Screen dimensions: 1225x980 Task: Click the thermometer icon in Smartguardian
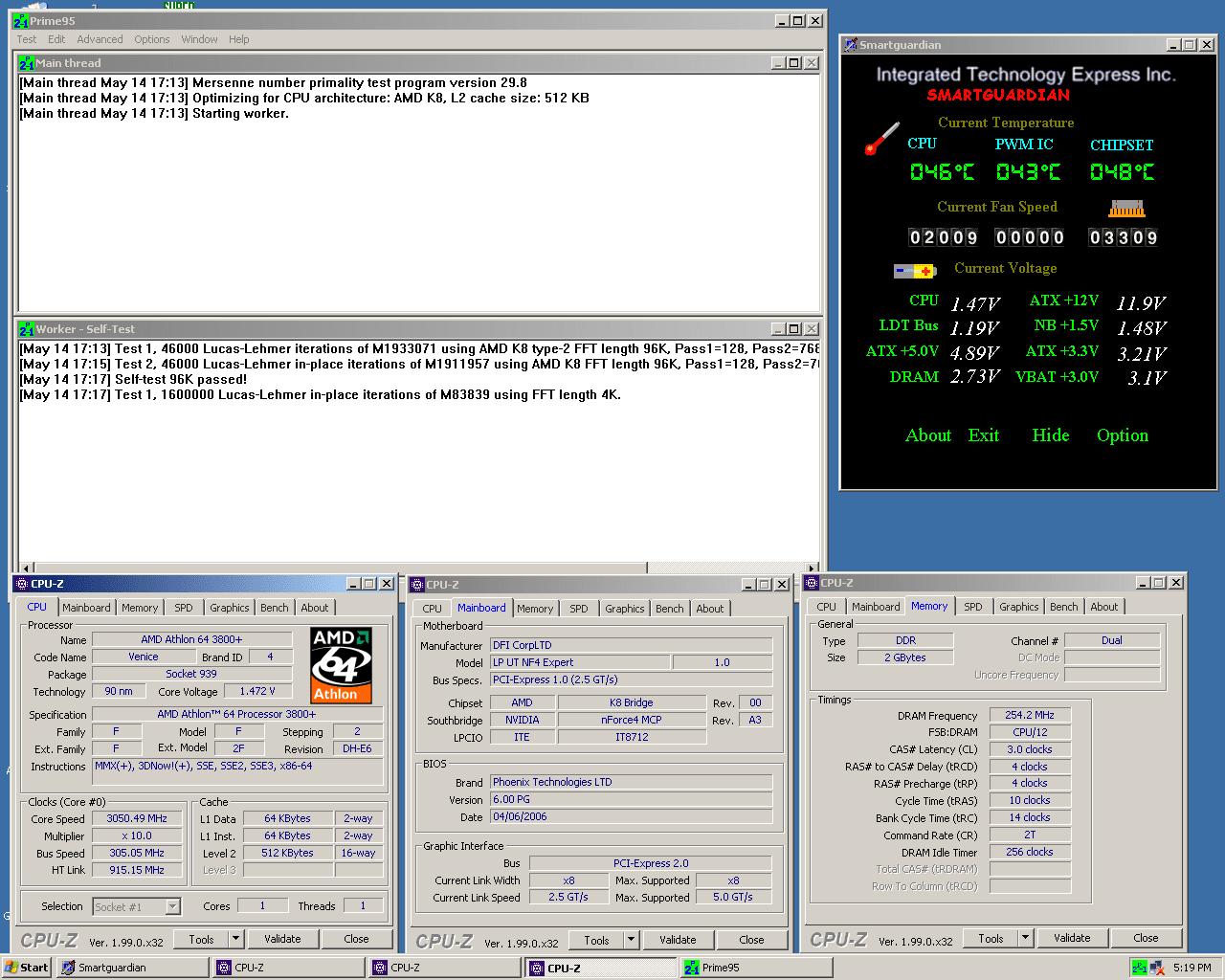coord(882,139)
